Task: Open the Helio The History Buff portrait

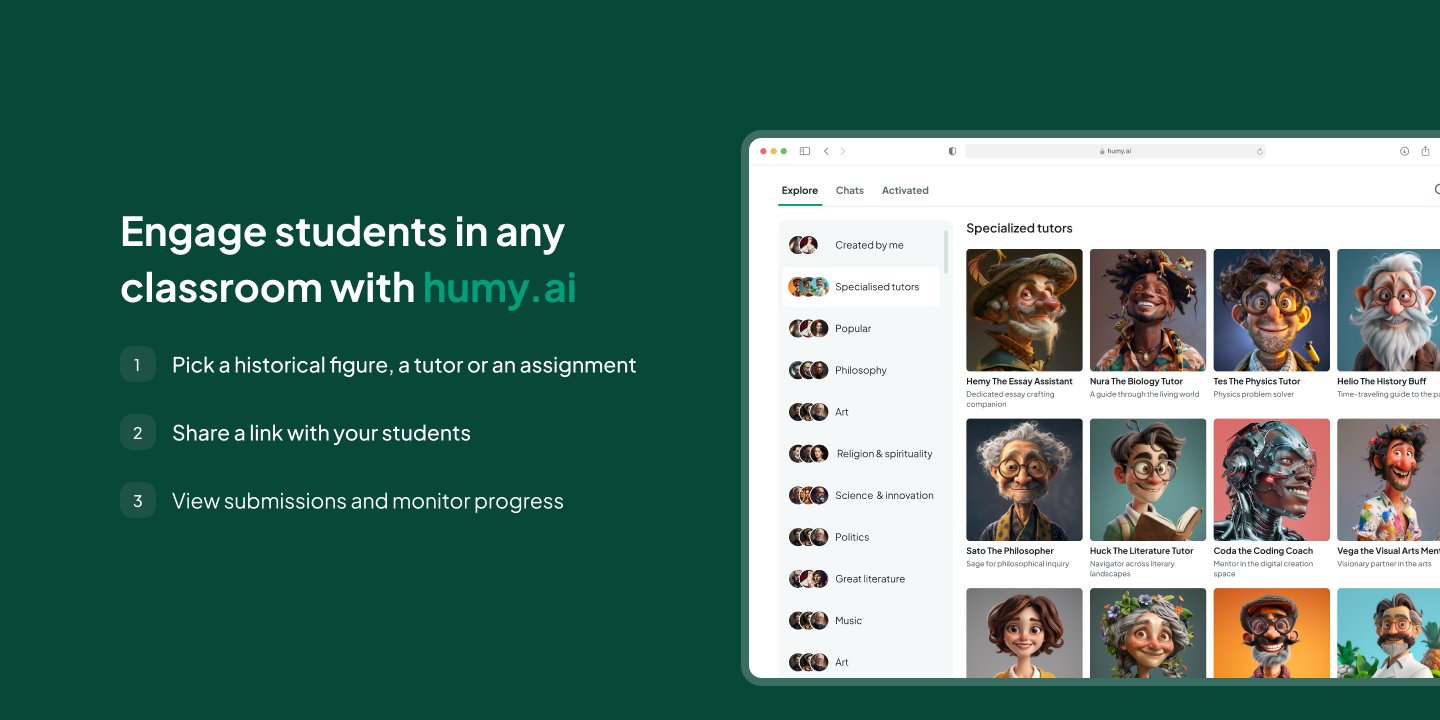Action: click(1388, 310)
